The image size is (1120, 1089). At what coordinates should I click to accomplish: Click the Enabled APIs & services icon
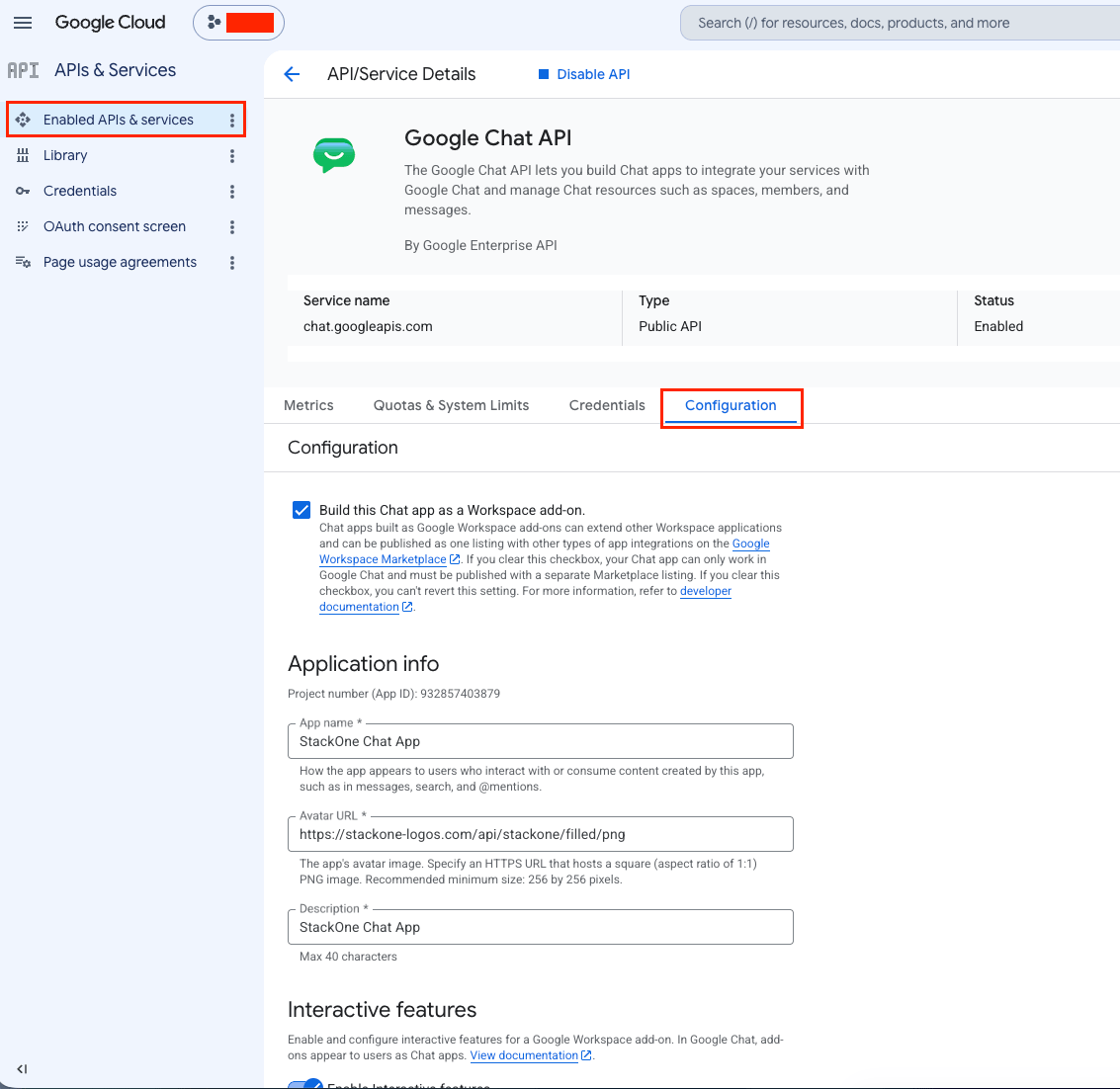(23, 120)
